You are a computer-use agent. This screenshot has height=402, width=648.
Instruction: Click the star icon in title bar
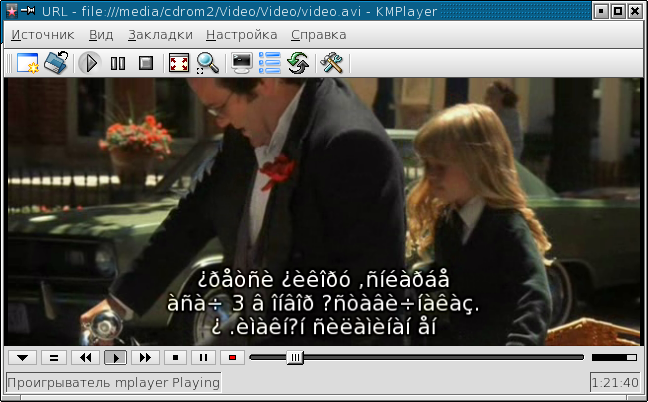tap(12, 11)
